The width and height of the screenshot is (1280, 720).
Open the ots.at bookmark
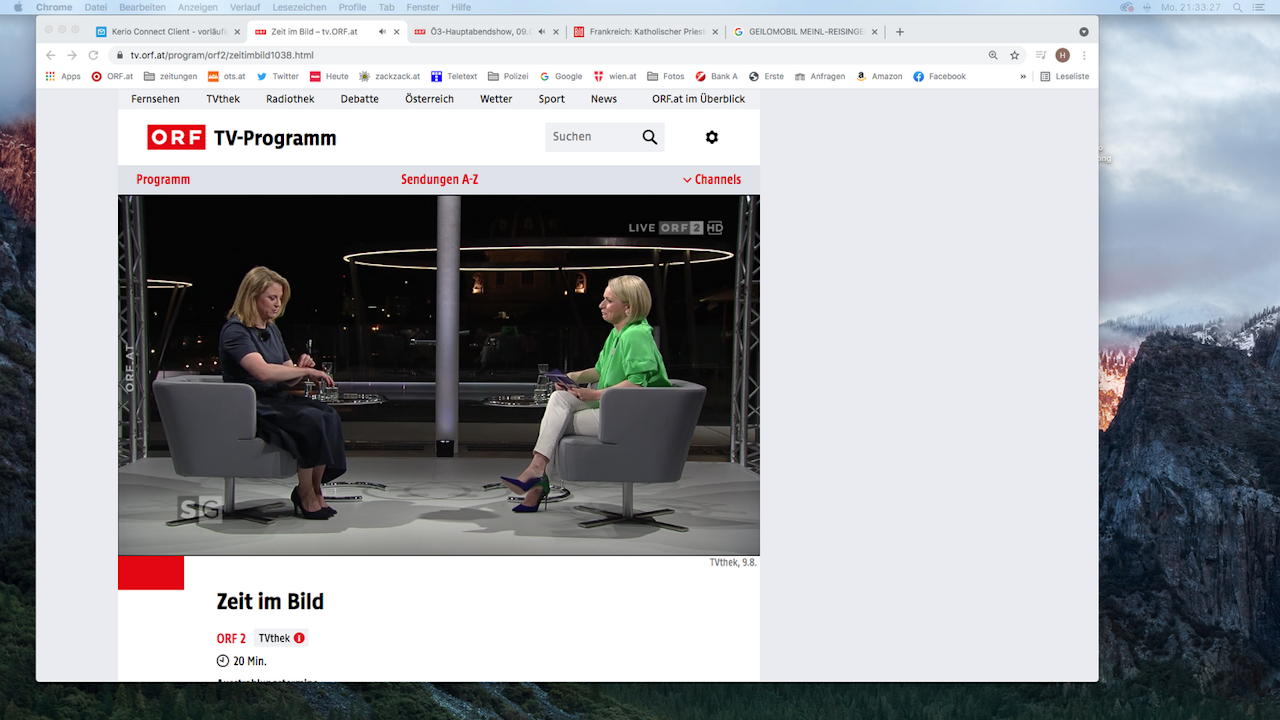pyautogui.click(x=226, y=76)
